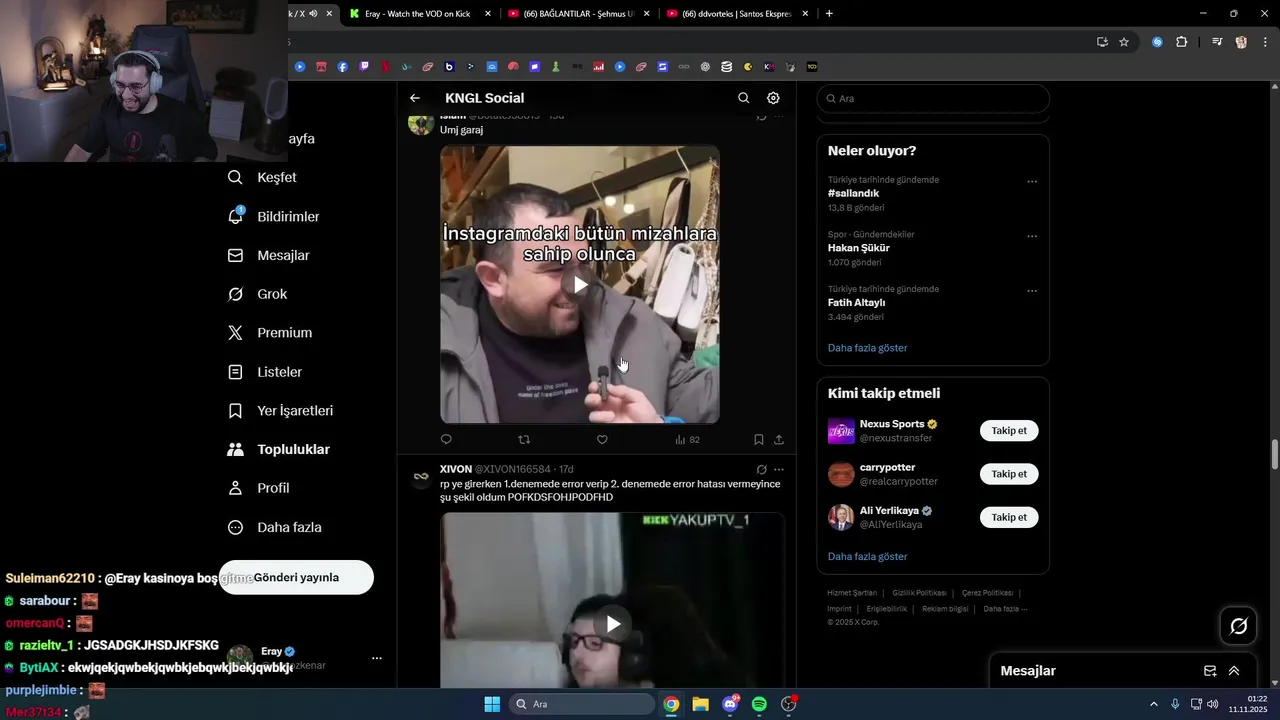Open Hizmet Şartları footer link
The image size is (1280, 720).
pos(851,593)
